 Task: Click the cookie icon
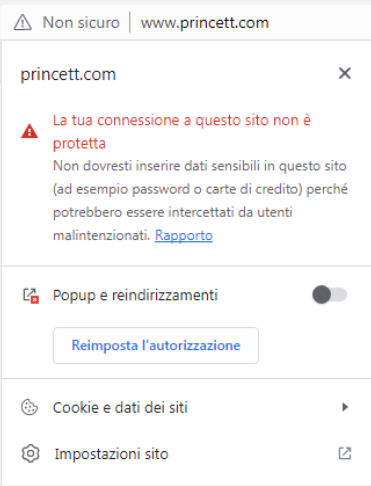coord(29,407)
